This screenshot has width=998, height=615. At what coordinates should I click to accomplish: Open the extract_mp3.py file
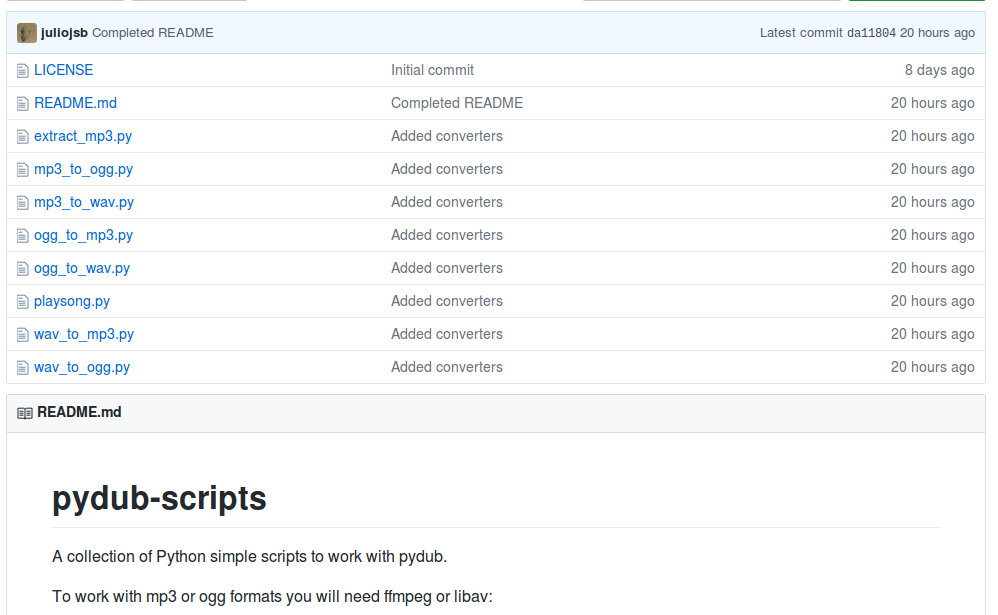tap(83, 136)
